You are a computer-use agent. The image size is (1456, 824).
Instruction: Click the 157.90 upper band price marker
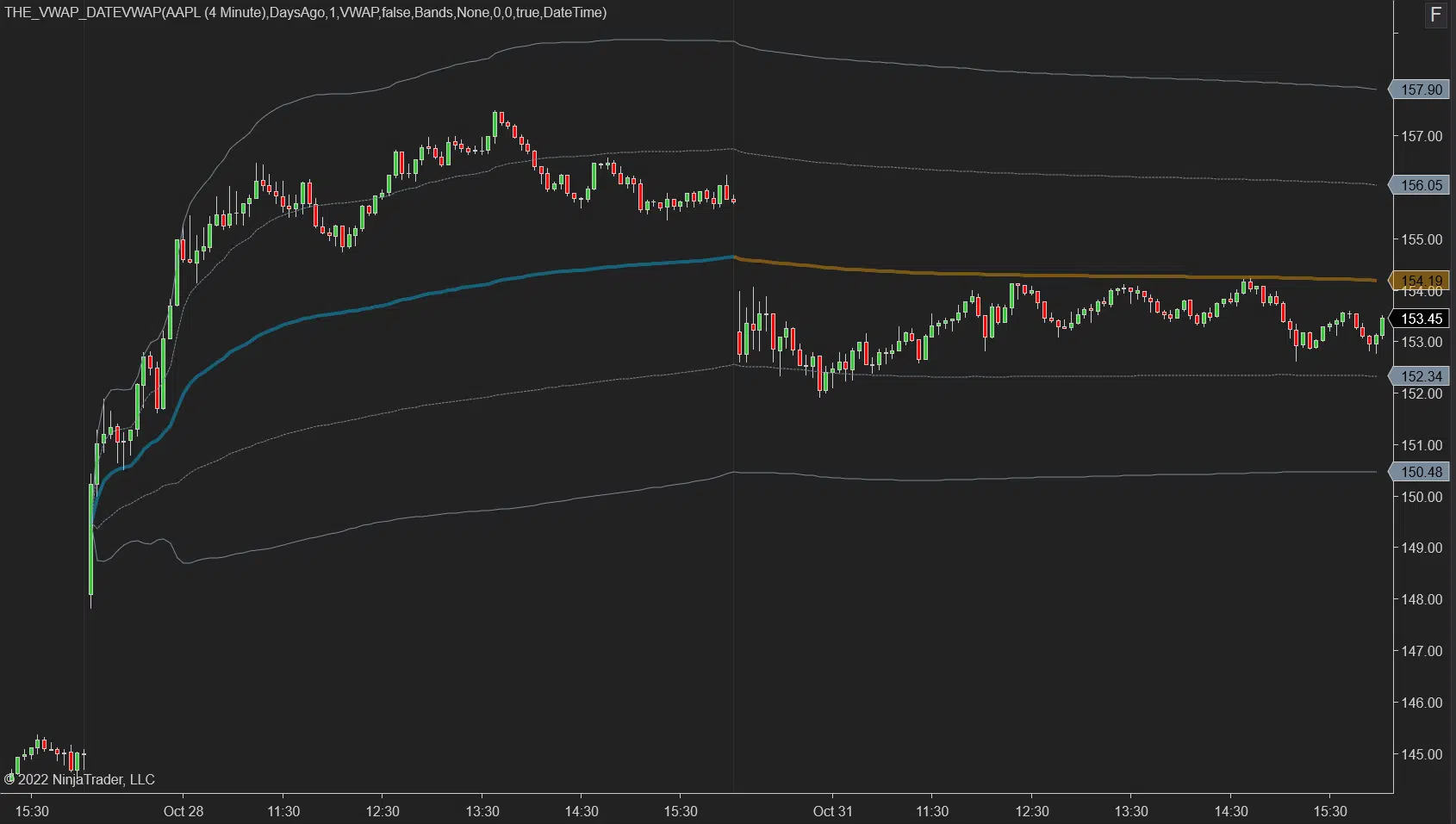click(x=1419, y=90)
